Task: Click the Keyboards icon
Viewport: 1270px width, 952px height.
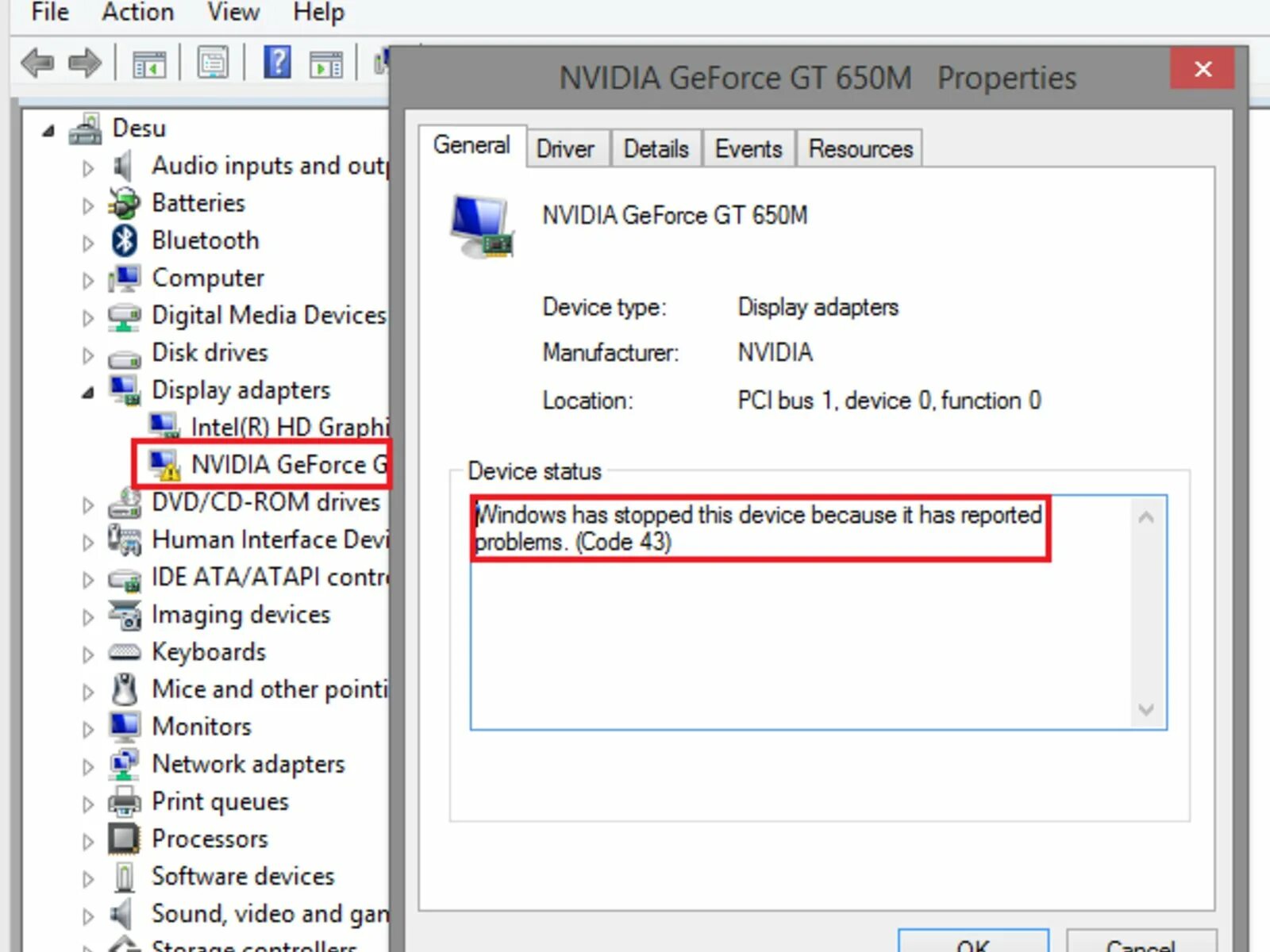Action: [x=125, y=652]
